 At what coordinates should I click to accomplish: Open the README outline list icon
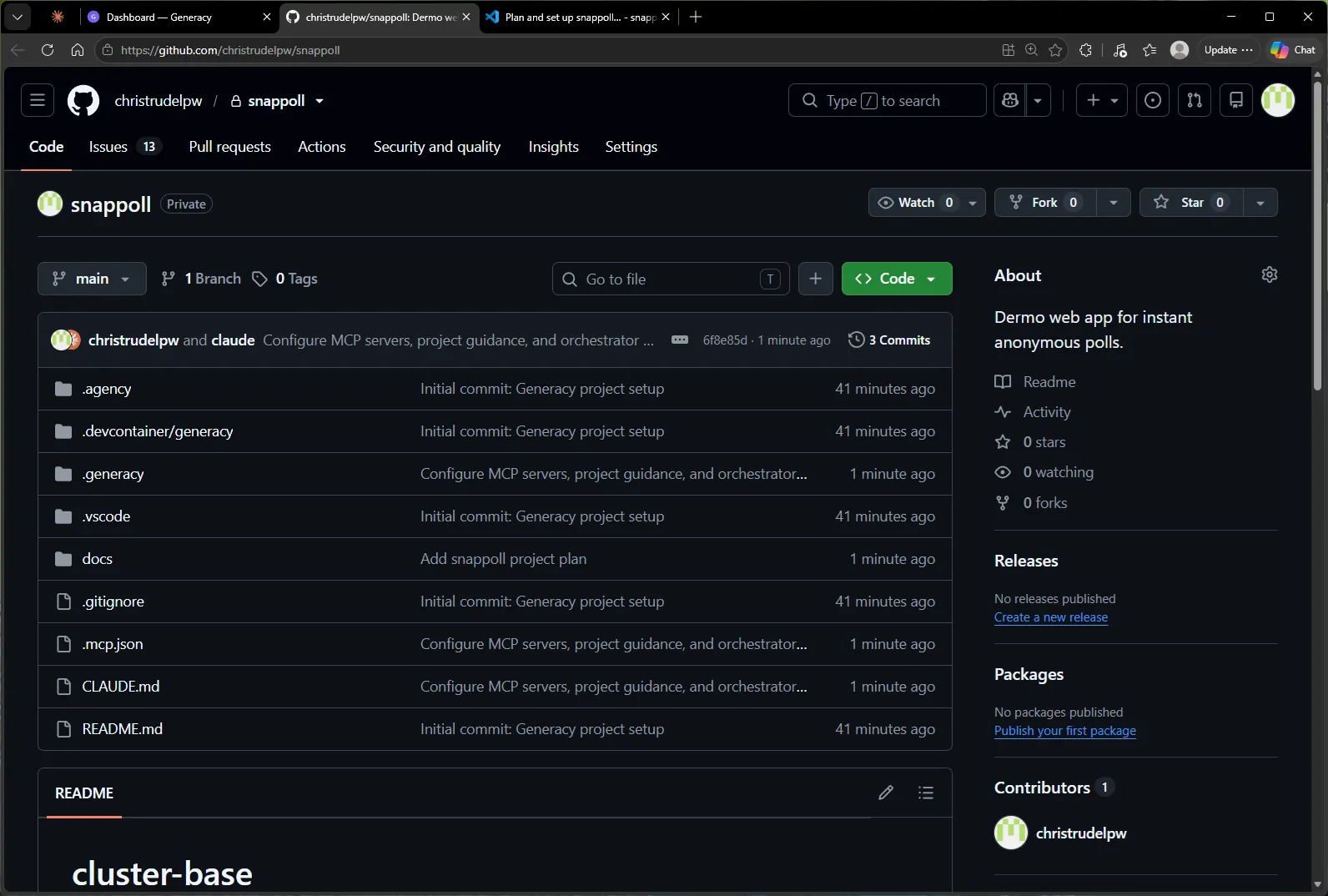(926, 793)
